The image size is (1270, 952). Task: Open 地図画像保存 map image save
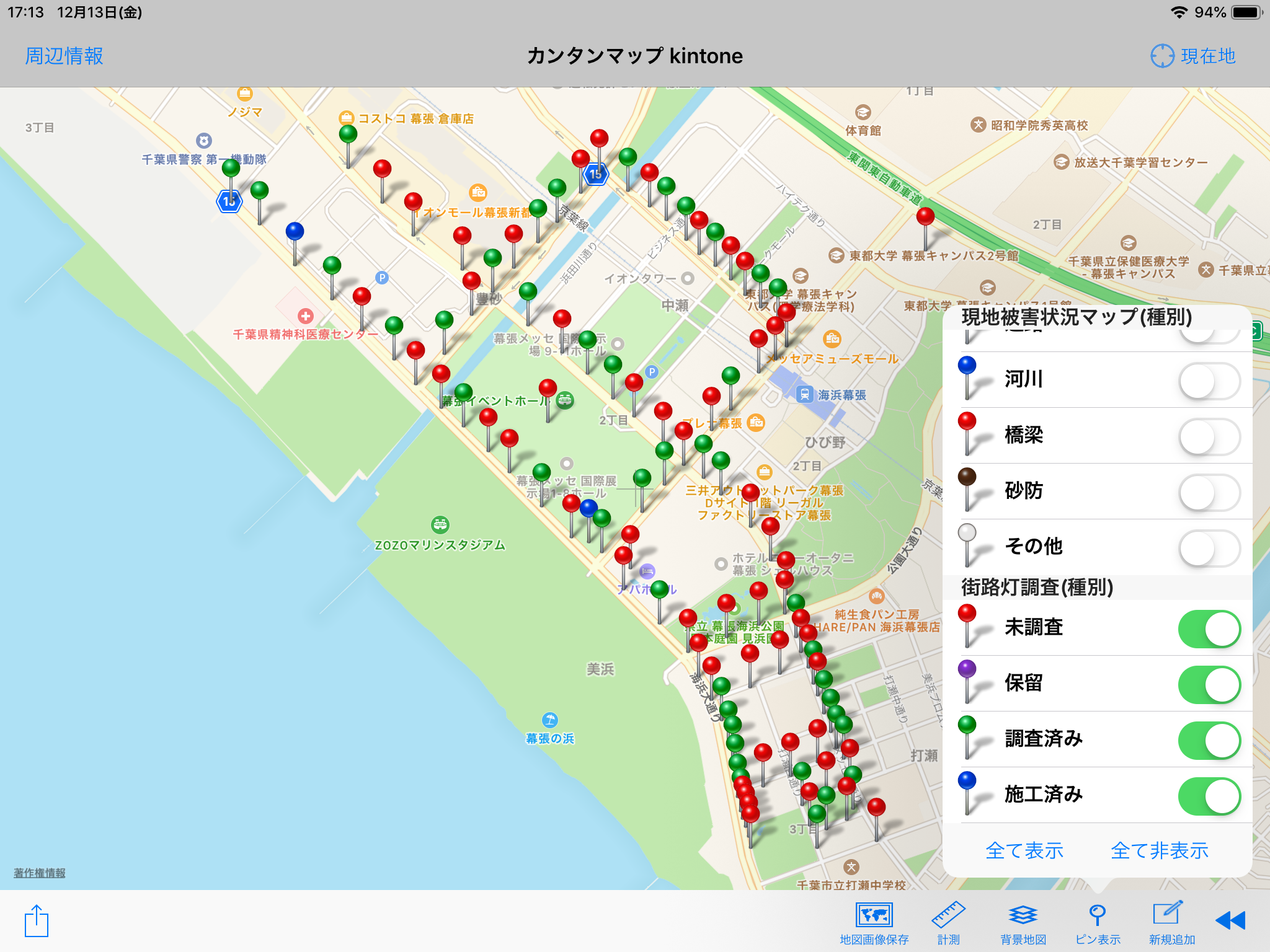(x=874, y=923)
